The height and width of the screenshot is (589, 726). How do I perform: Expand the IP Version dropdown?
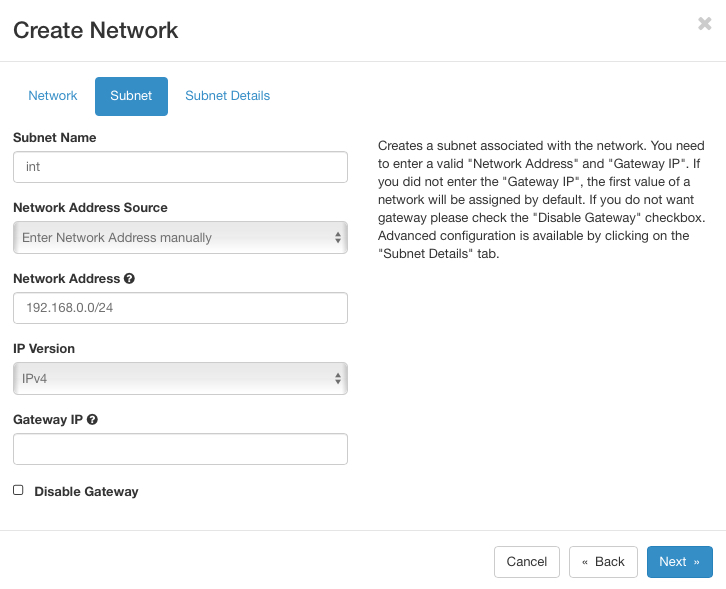click(180, 378)
